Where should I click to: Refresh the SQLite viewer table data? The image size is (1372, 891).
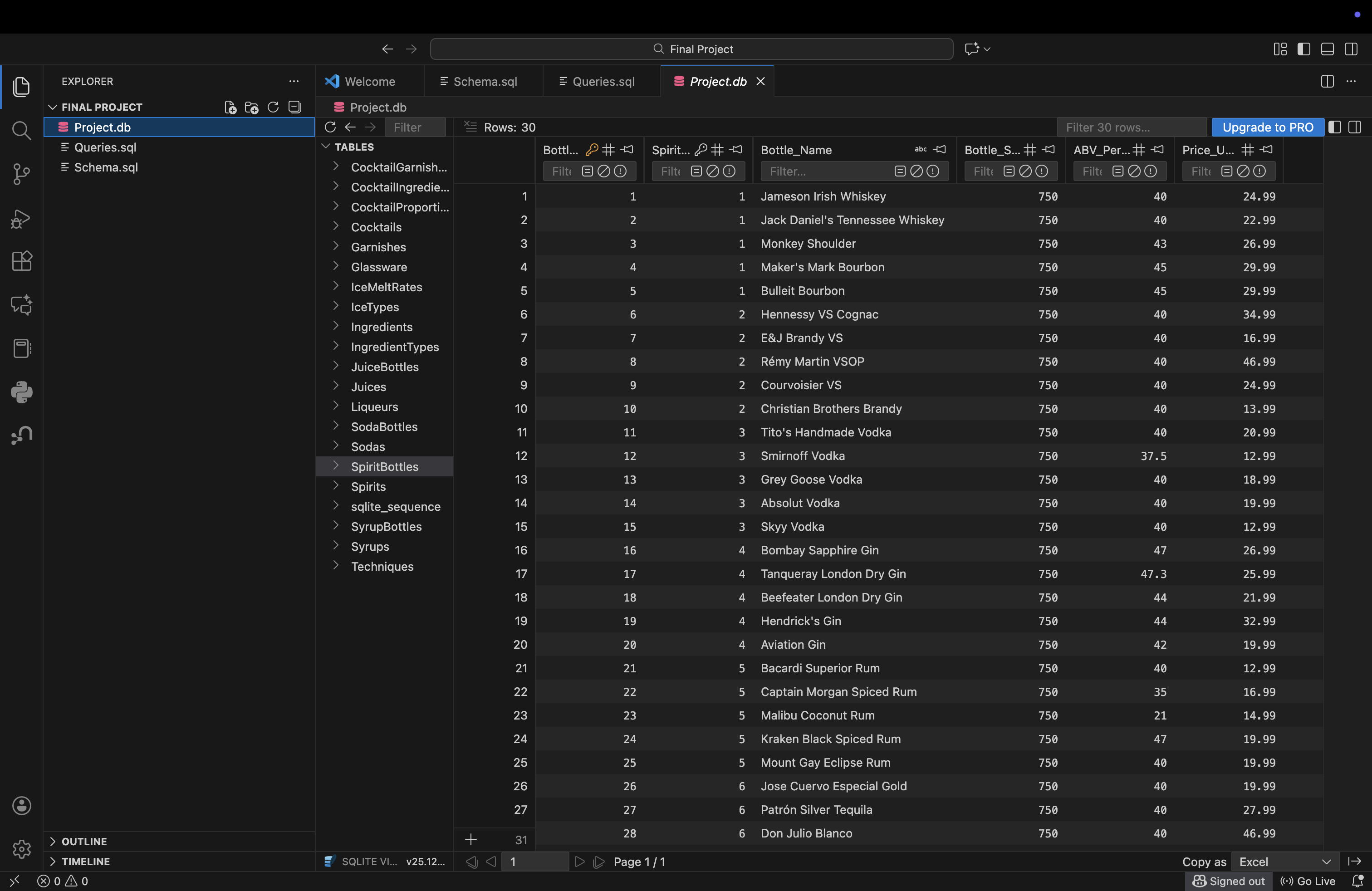click(x=330, y=127)
